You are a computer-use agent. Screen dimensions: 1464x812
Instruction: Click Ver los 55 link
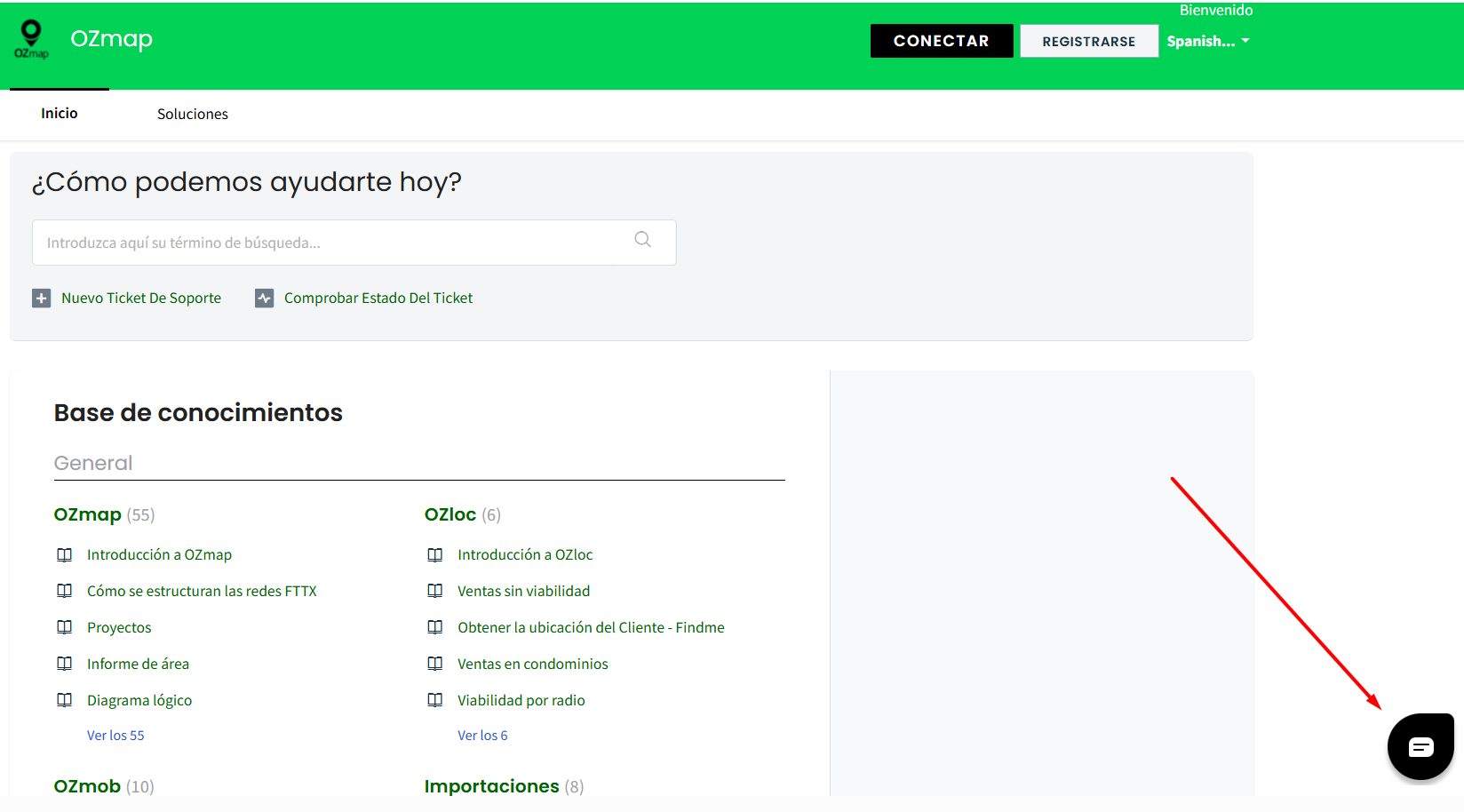(x=115, y=736)
